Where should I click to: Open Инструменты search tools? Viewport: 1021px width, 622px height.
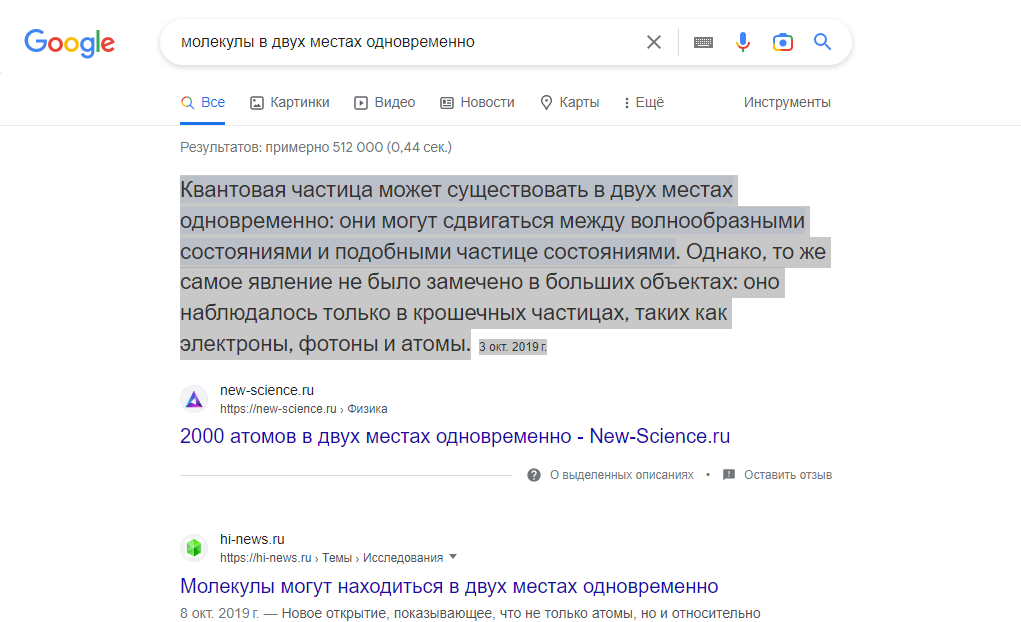pyautogui.click(x=787, y=102)
